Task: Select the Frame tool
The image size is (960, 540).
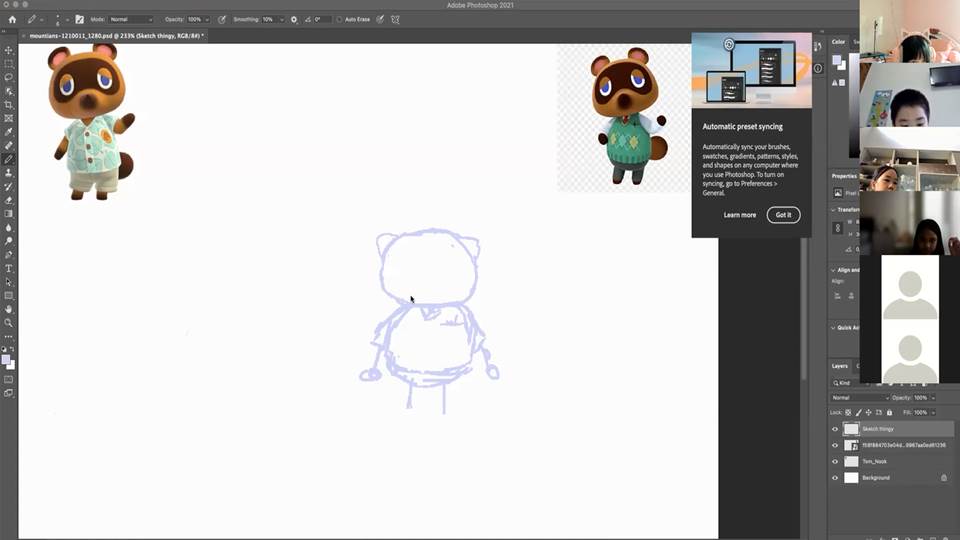Action: coord(9,118)
